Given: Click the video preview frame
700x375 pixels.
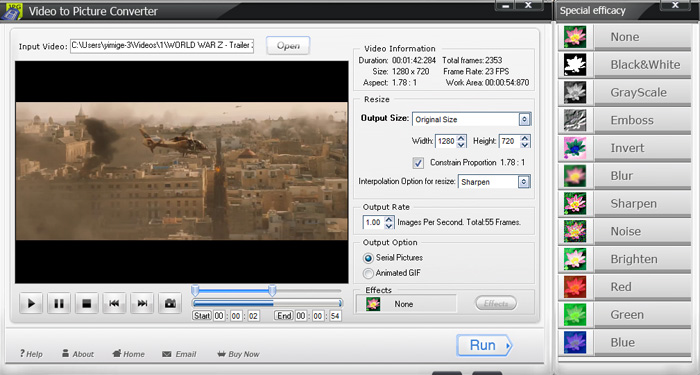Looking at the screenshot, I should 182,172.
